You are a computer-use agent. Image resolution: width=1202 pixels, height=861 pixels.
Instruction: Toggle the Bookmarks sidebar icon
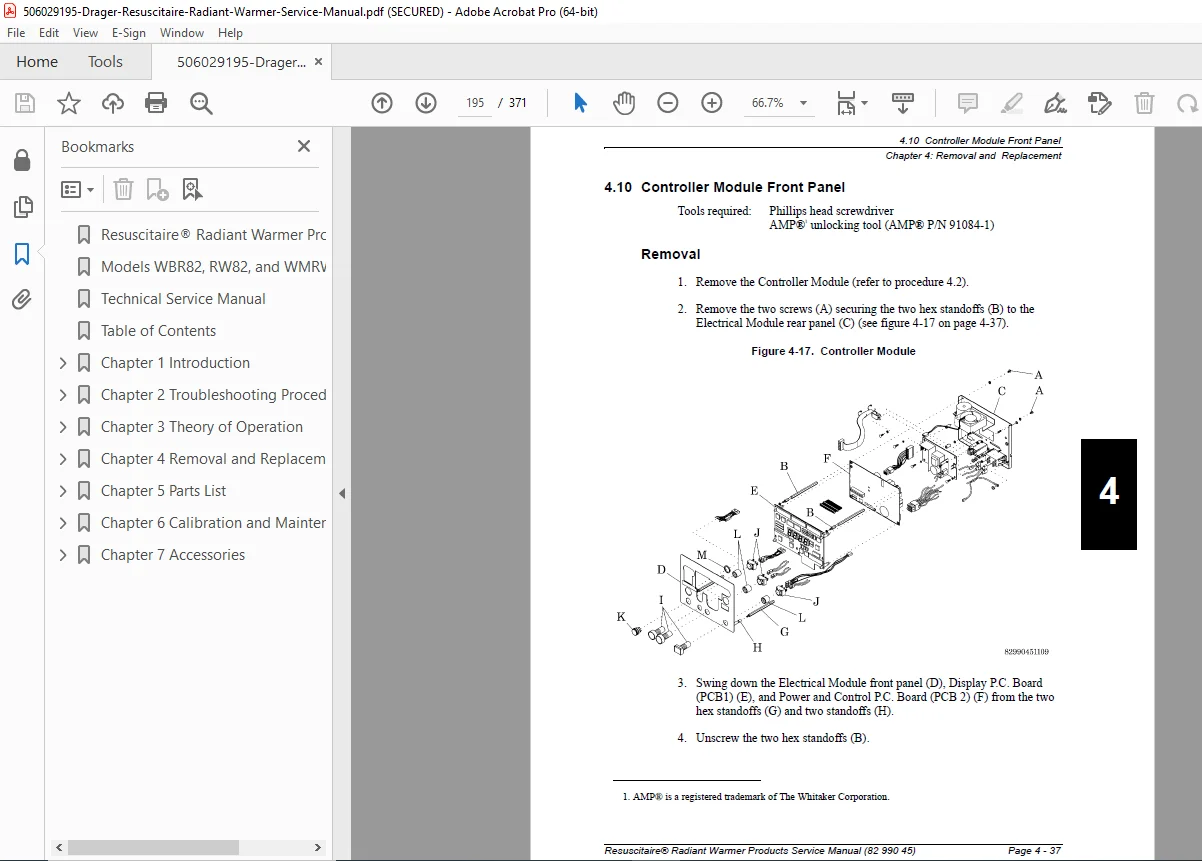(x=22, y=254)
